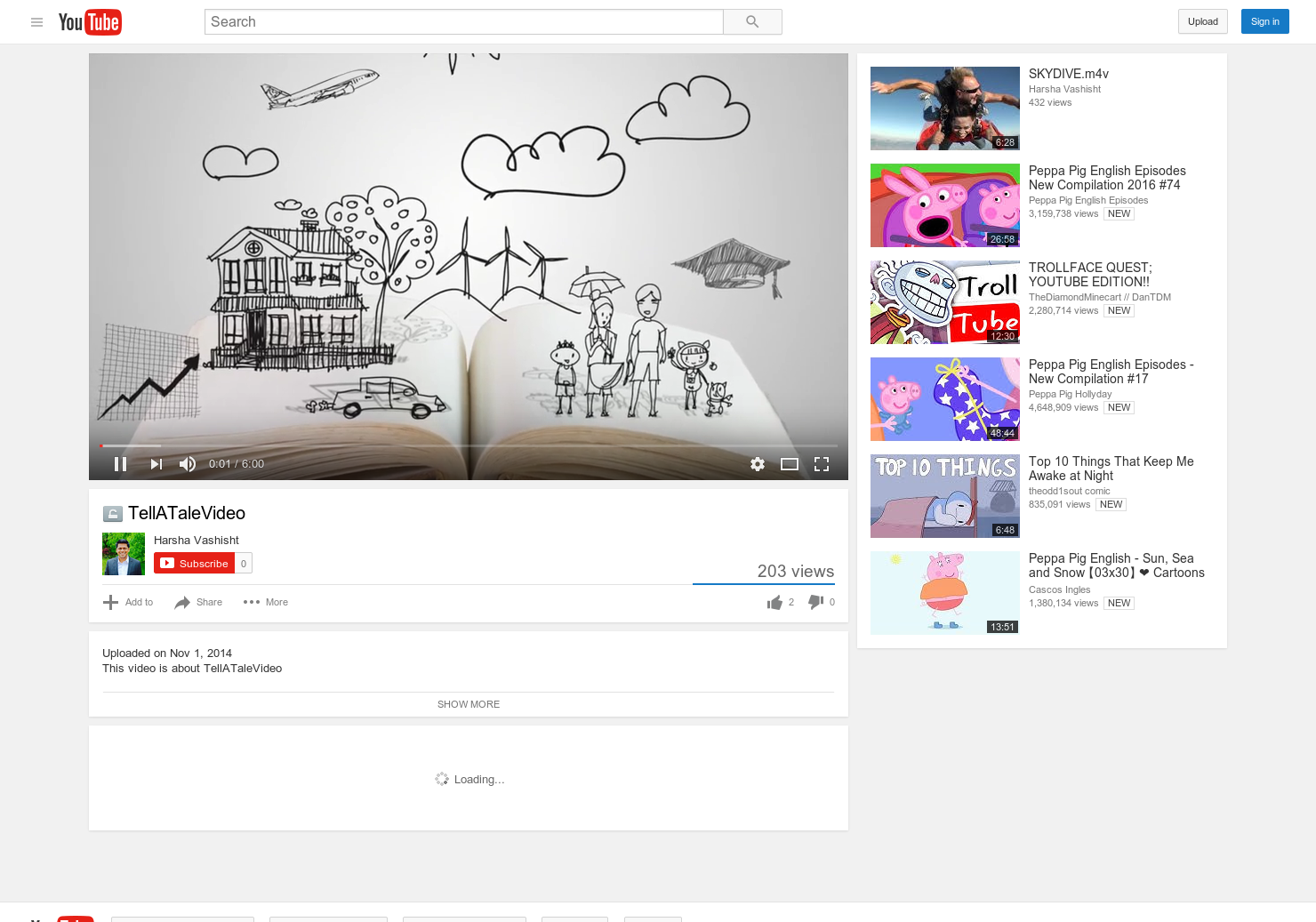Click the 203 views count
The width and height of the screenshot is (1316, 922).
pyautogui.click(x=796, y=572)
